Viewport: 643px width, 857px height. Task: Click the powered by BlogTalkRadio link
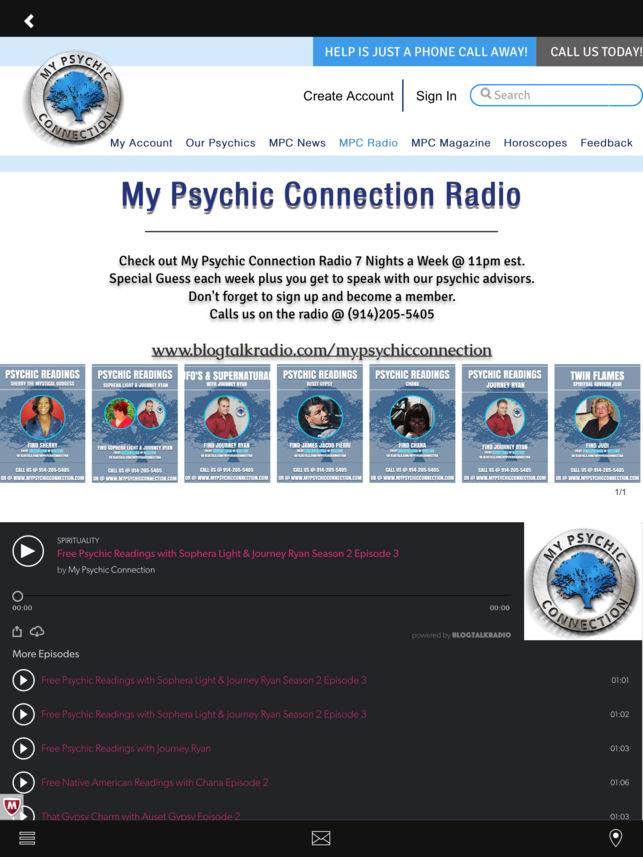(x=461, y=635)
